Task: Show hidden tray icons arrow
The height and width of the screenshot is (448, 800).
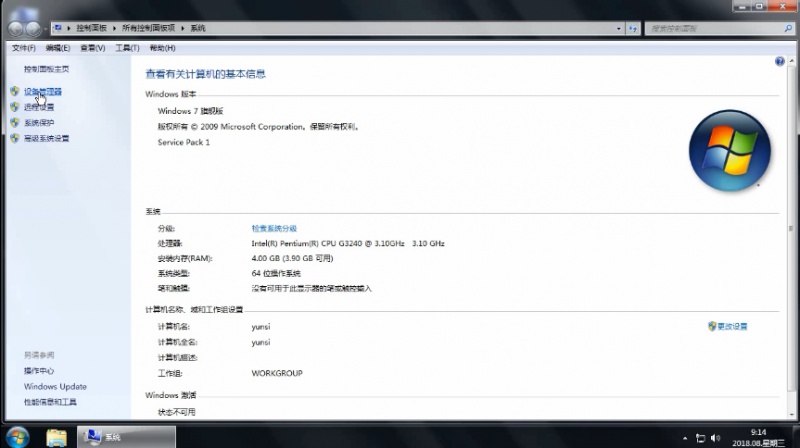Action: 685,438
